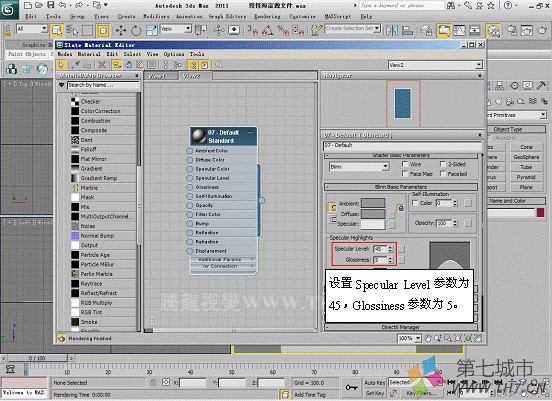Image resolution: width=552 pixels, height=401 pixels.
Task: Click the Plane object type button
Action: (526, 187)
